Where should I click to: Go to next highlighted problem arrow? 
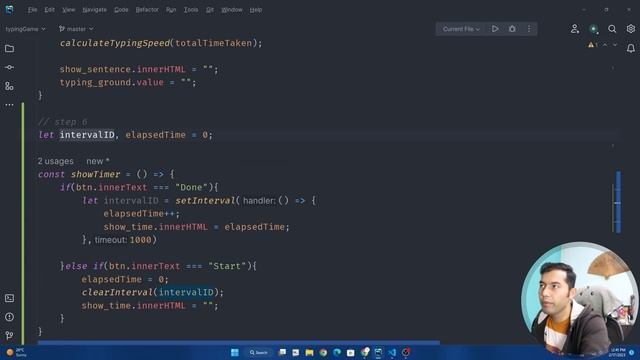(x=615, y=45)
